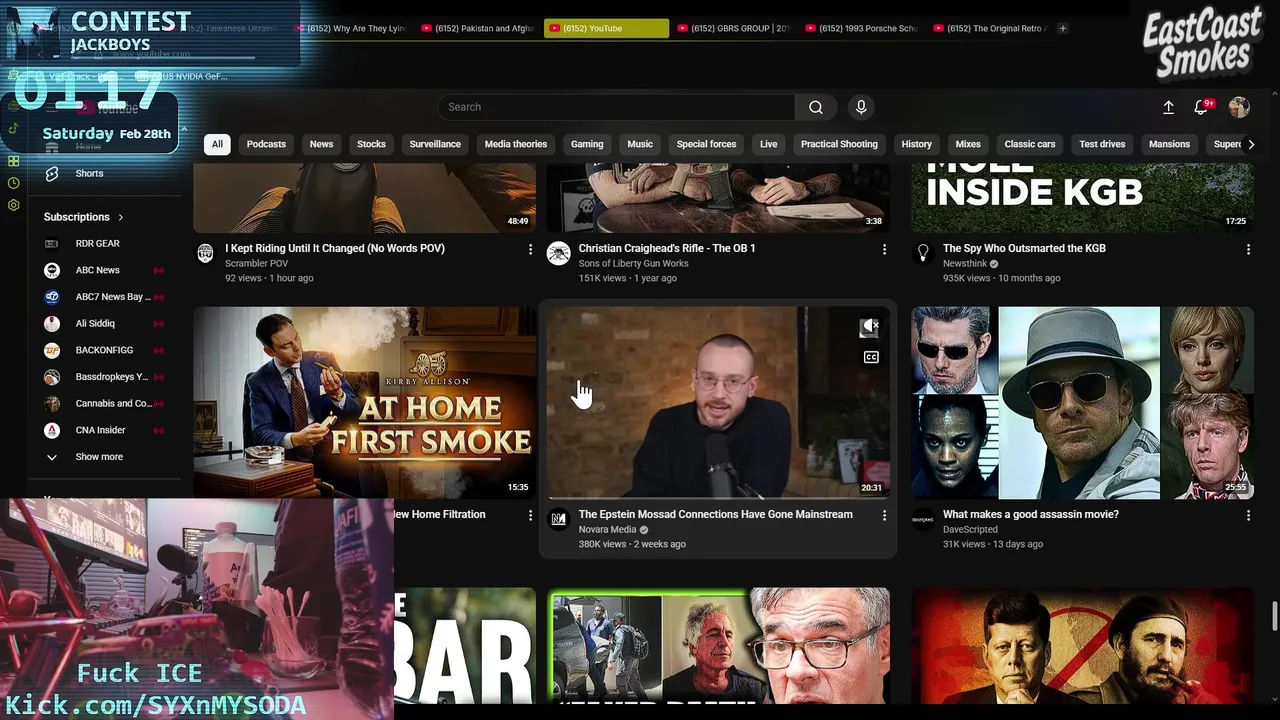Expand the Subscriptions section

(84, 217)
